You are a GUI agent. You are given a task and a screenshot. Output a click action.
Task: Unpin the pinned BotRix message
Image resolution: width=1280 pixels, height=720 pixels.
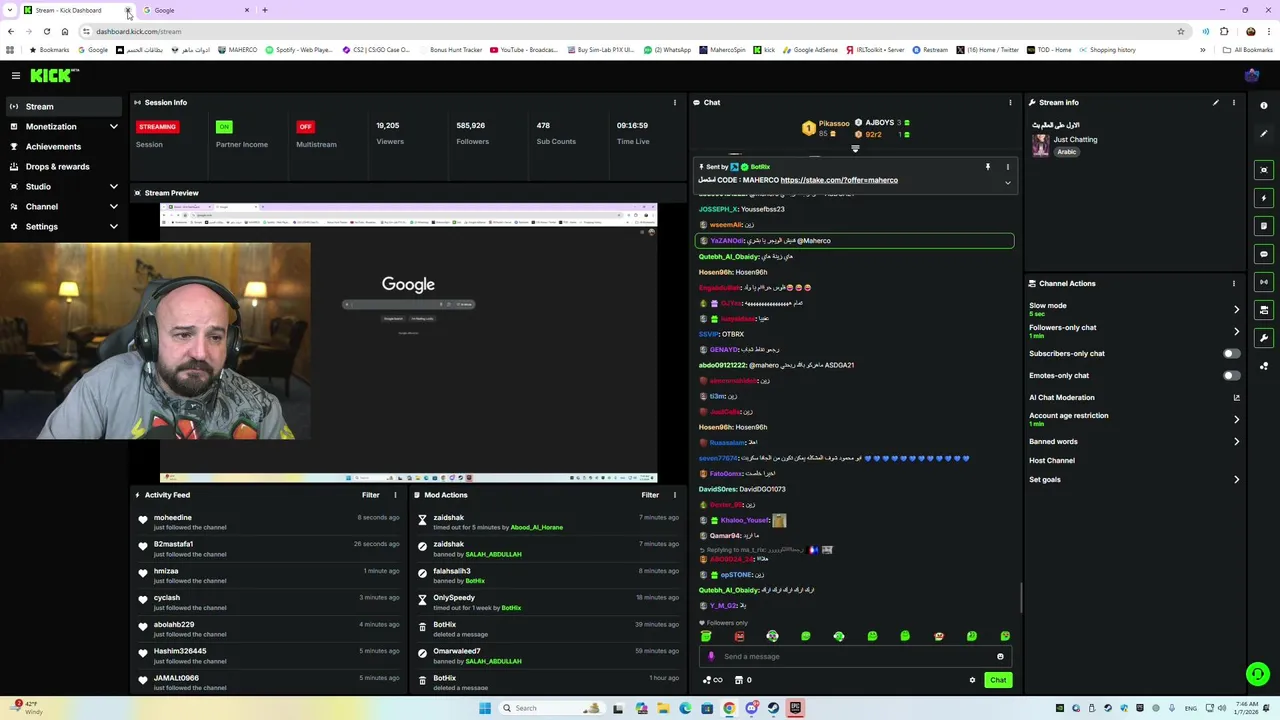pyautogui.click(x=987, y=167)
